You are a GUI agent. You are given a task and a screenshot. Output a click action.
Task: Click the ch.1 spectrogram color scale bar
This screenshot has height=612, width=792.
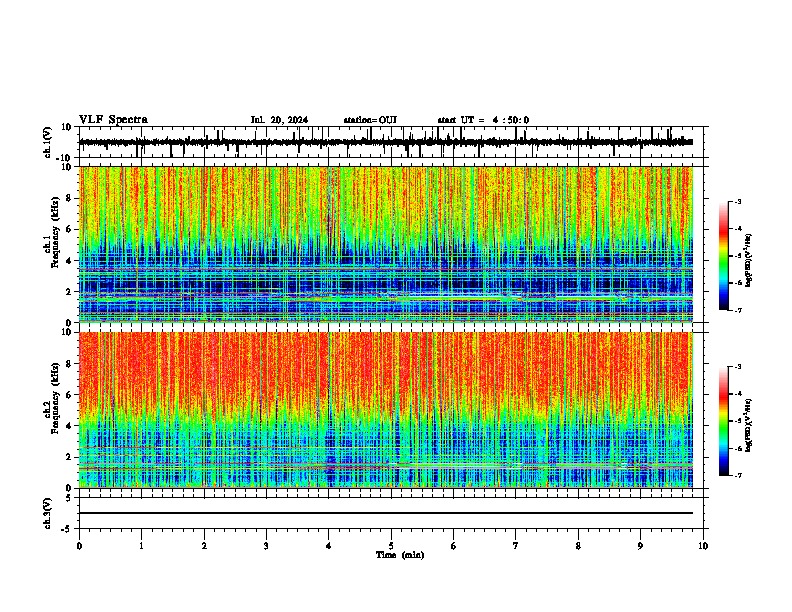tap(724, 256)
